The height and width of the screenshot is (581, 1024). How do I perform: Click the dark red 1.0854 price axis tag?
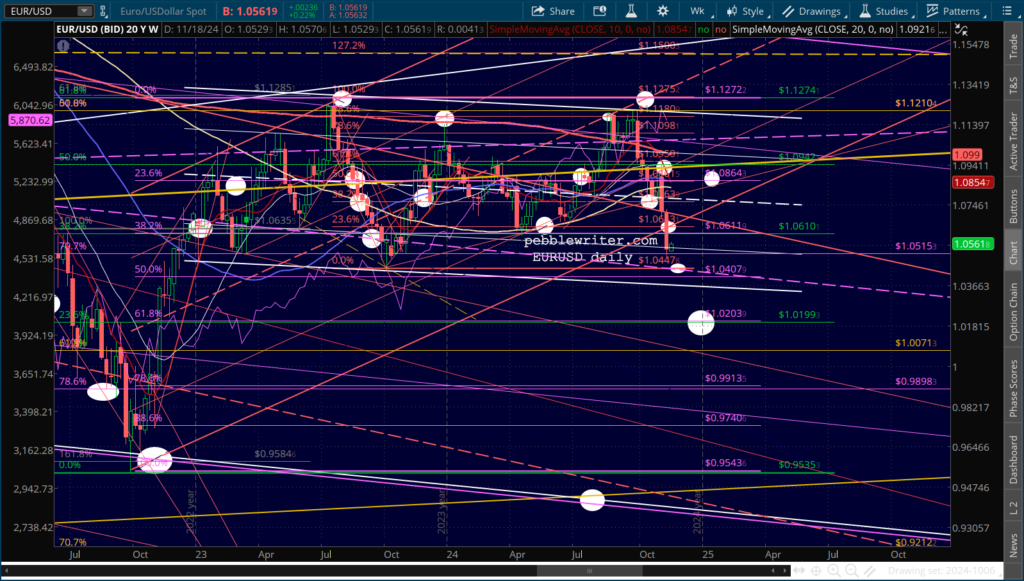coord(974,182)
